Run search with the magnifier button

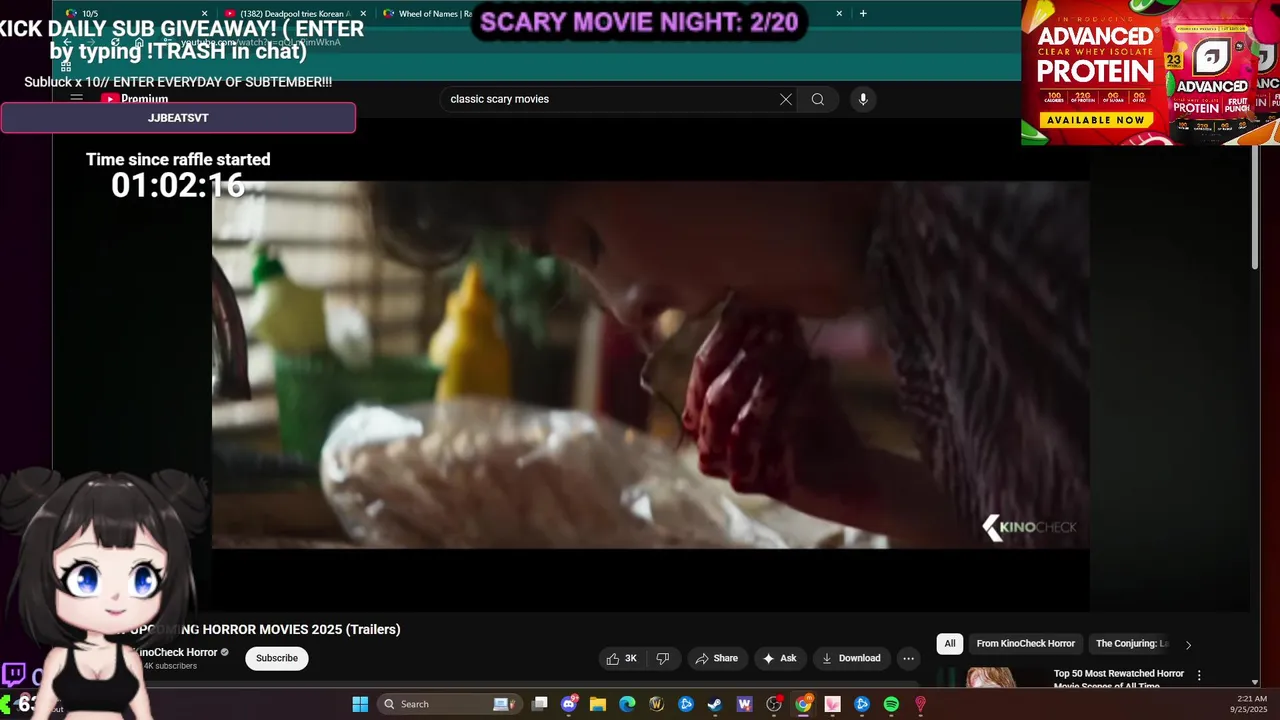click(x=818, y=99)
